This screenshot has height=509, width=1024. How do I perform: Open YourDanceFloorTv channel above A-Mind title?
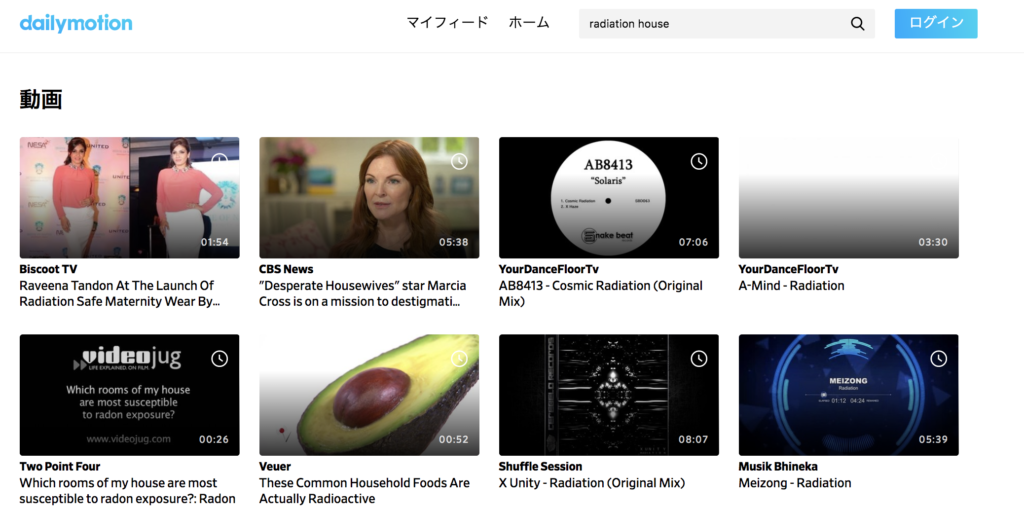point(788,269)
